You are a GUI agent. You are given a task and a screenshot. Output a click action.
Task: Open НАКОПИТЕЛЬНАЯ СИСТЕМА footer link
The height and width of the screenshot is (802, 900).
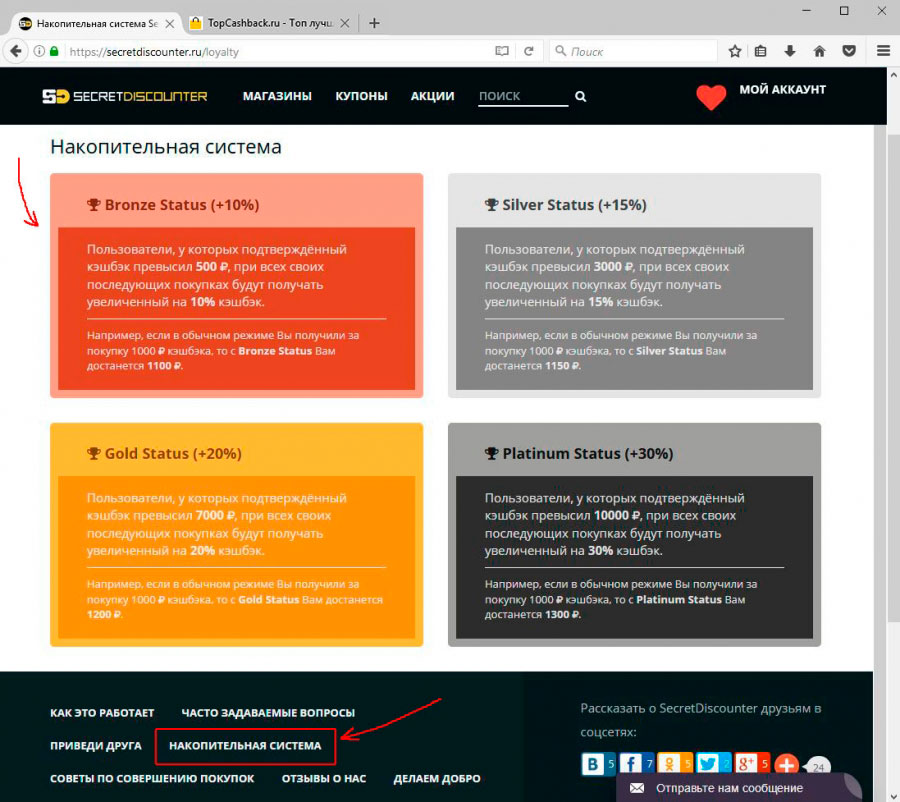tap(245, 746)
